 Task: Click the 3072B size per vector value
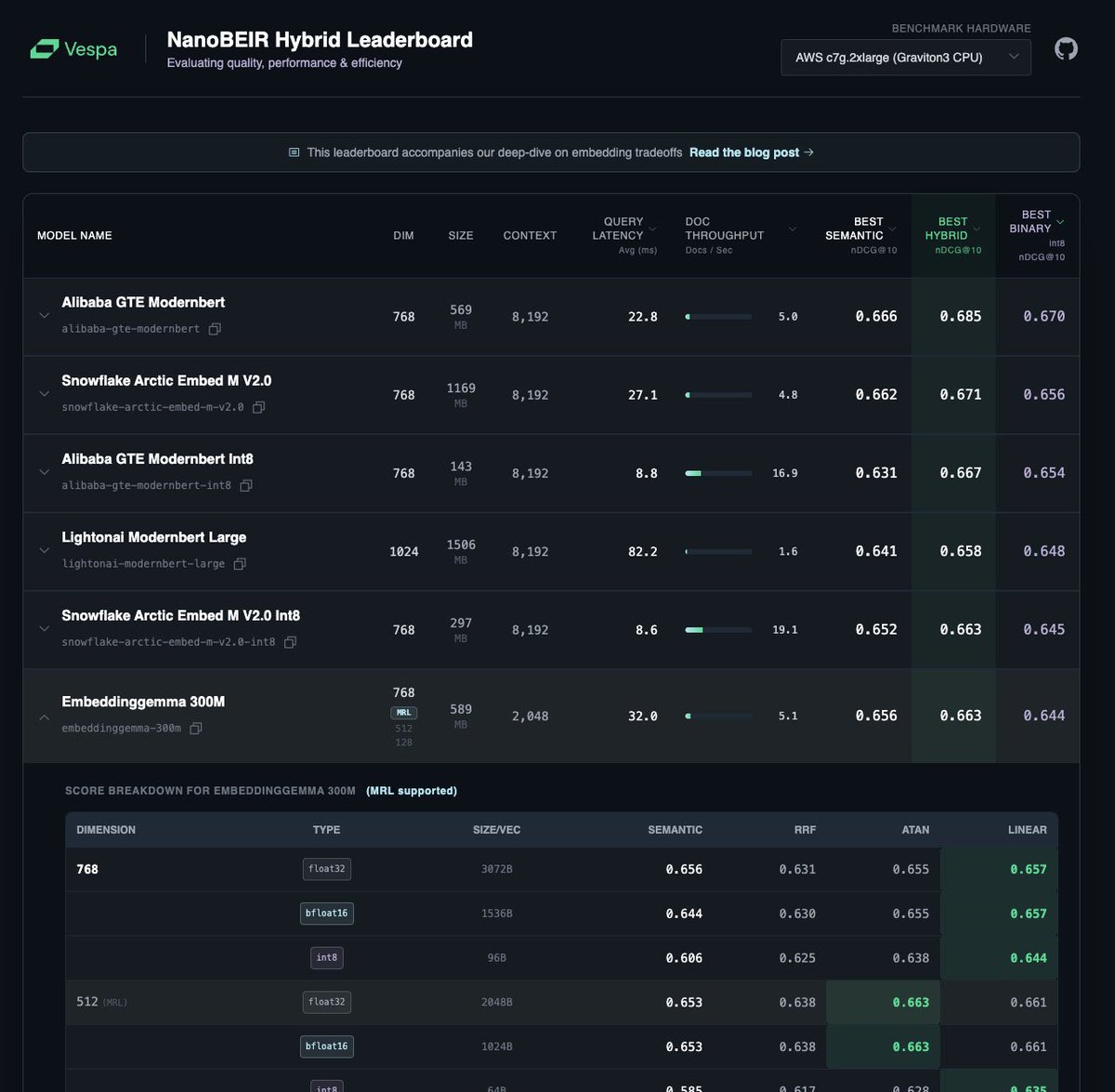point(497,870)
